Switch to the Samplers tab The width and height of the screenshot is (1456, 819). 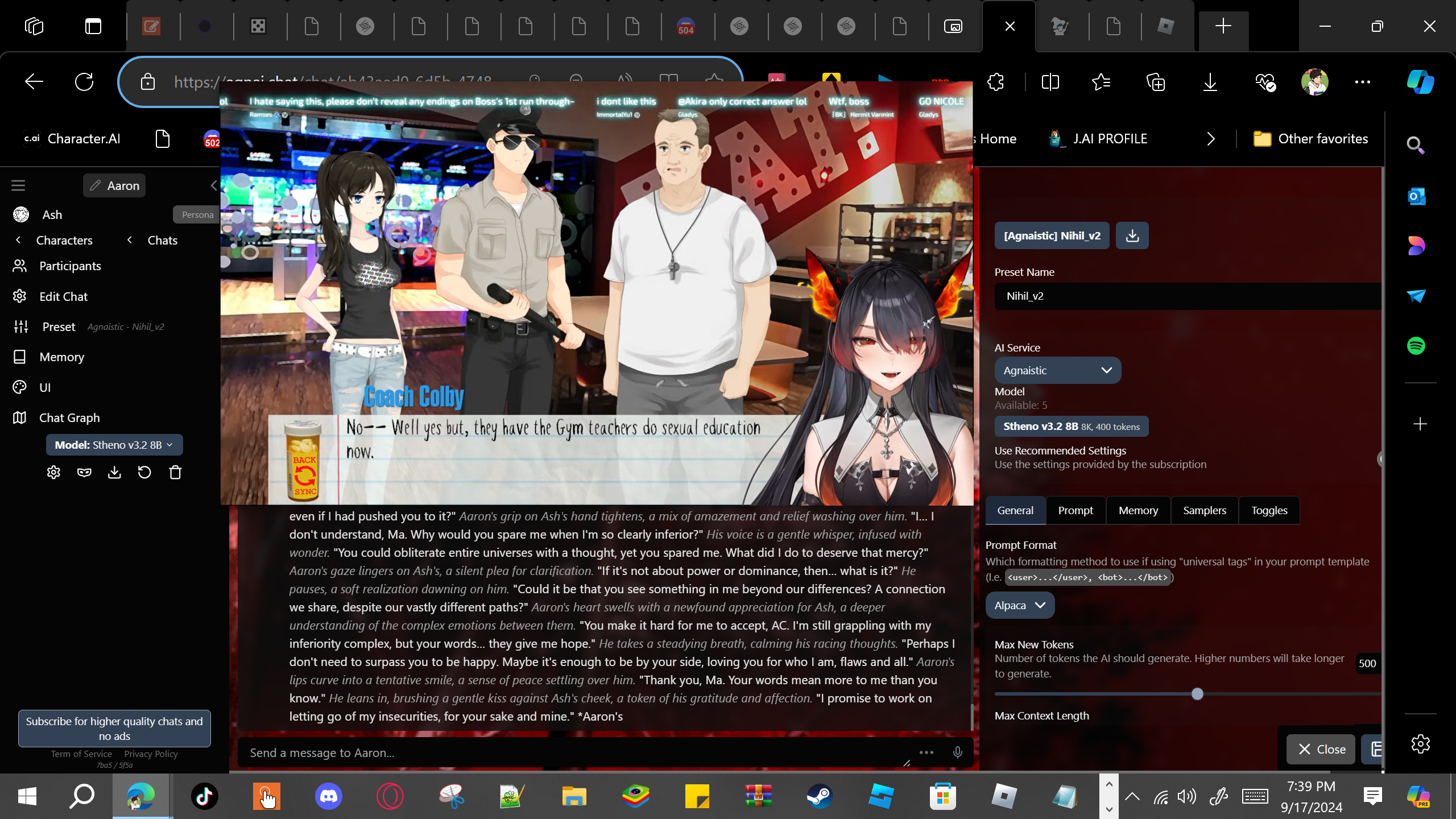coord(1204,510)
